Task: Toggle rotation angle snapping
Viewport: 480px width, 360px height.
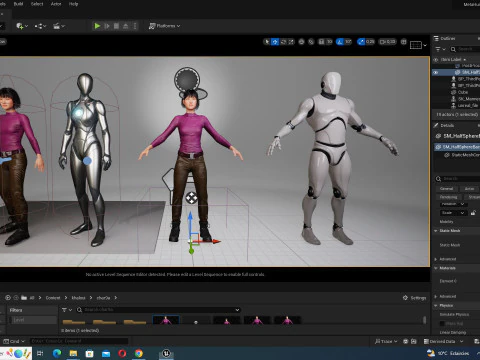Action: (x=340, y=42)
